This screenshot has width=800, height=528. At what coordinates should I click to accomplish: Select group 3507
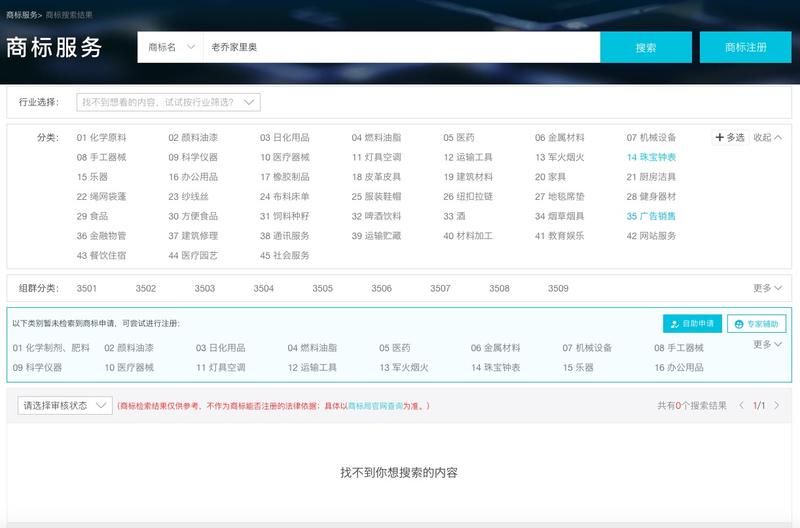point(440,288)
